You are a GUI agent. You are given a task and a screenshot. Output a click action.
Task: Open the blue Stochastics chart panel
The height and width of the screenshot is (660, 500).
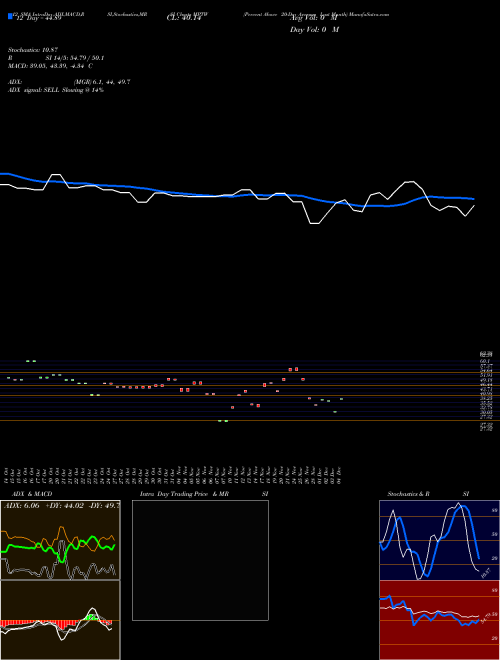coord(439,540)
